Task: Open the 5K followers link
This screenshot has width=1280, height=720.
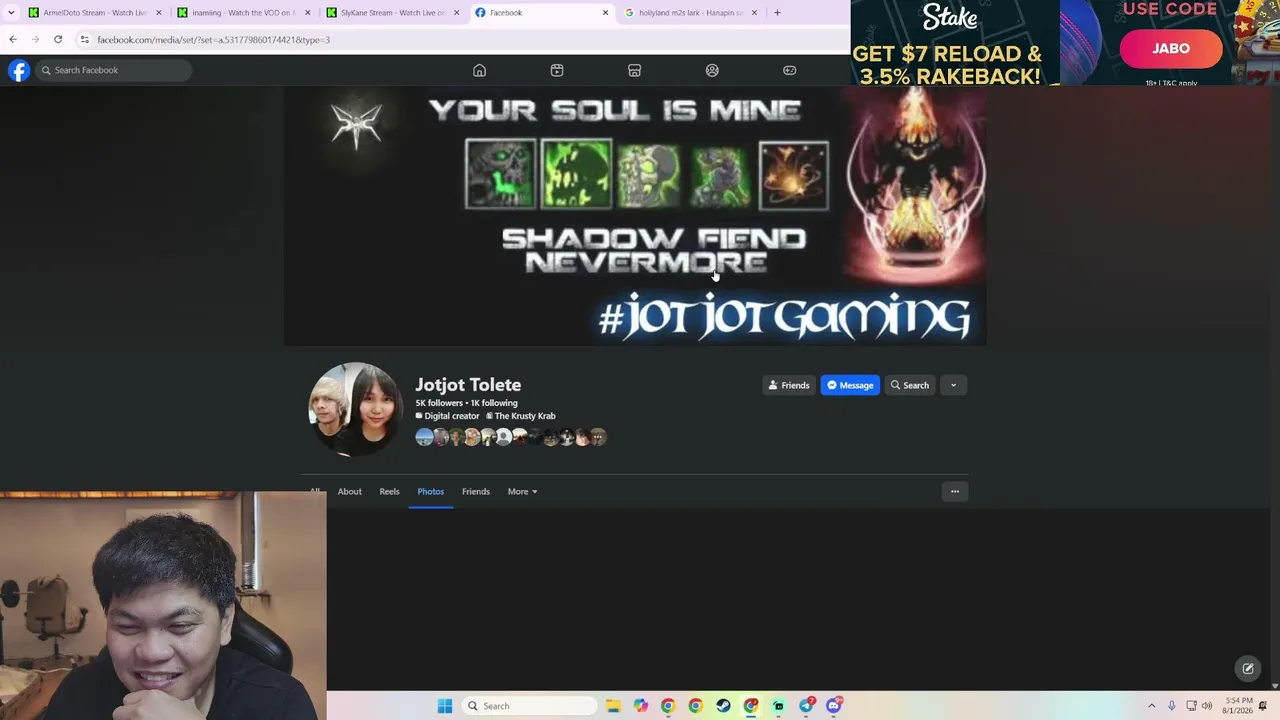Action: 439,403
